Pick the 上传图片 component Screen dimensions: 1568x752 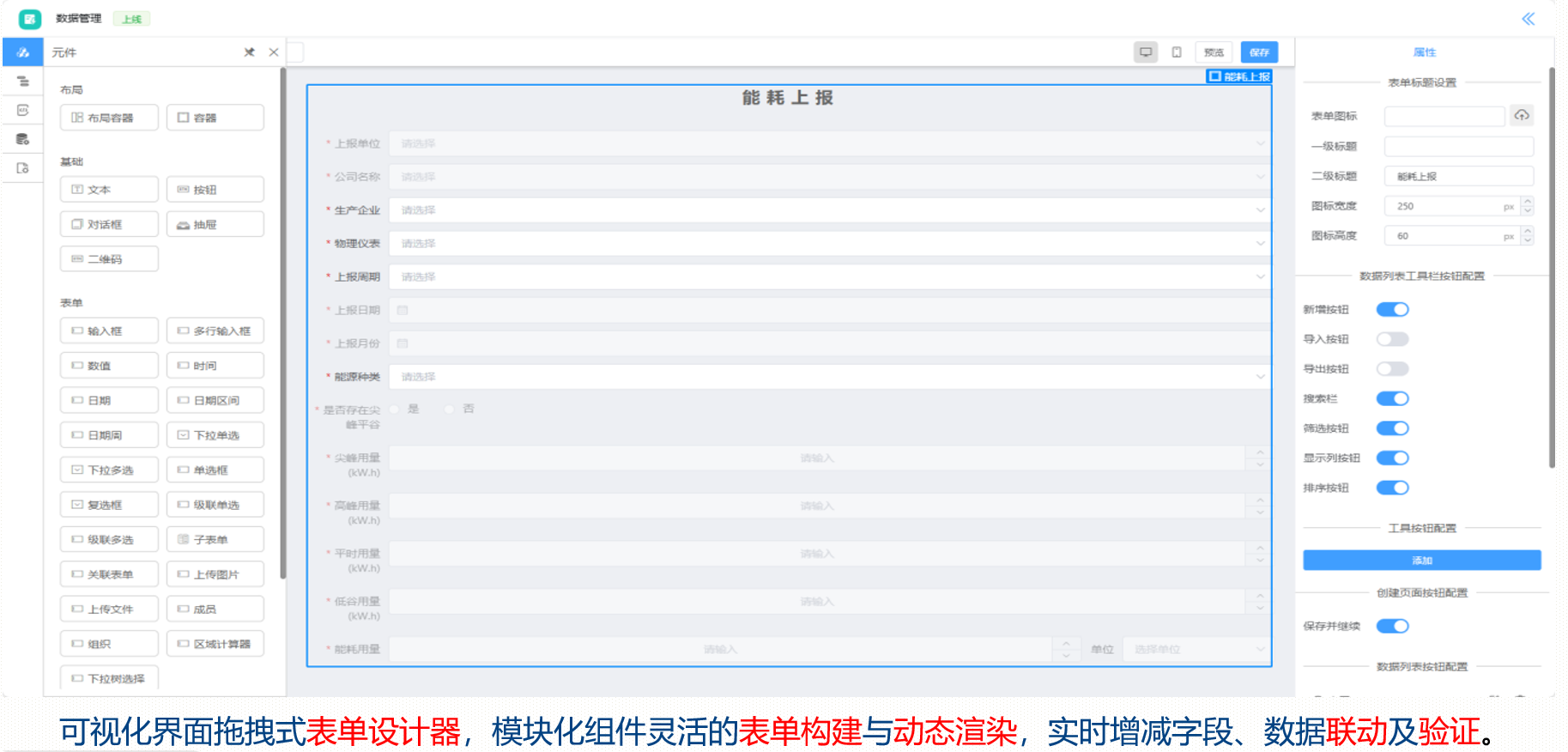215,574
